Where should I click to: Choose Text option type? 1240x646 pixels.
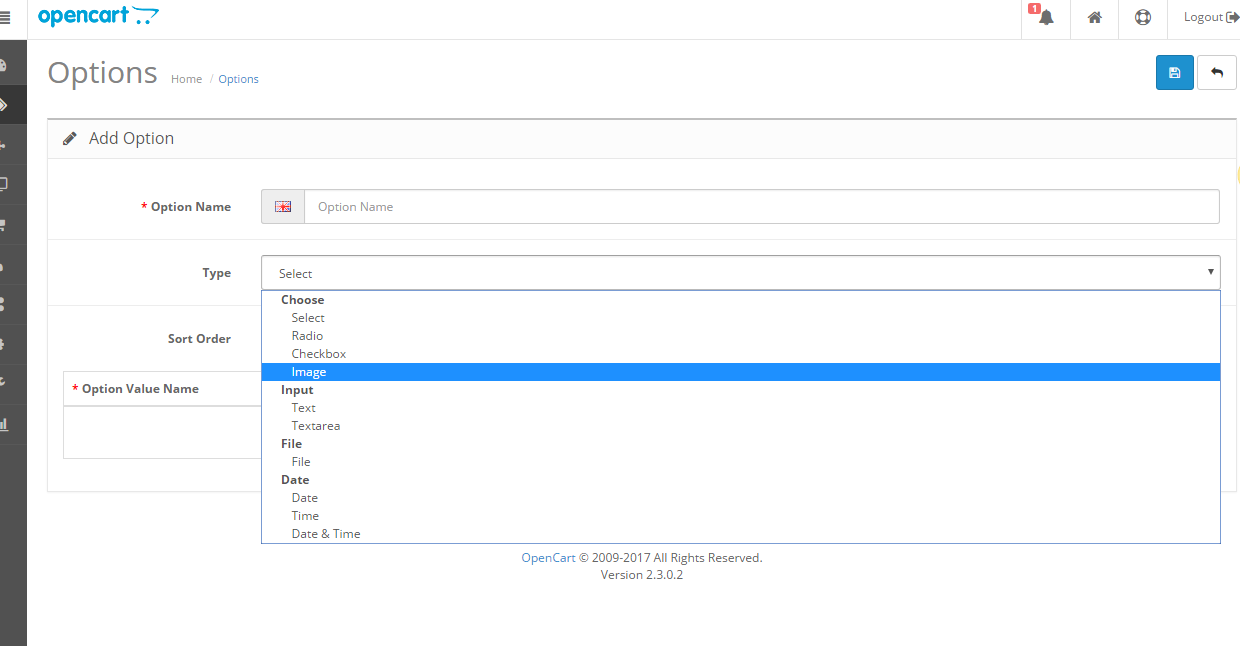point(741,408)
